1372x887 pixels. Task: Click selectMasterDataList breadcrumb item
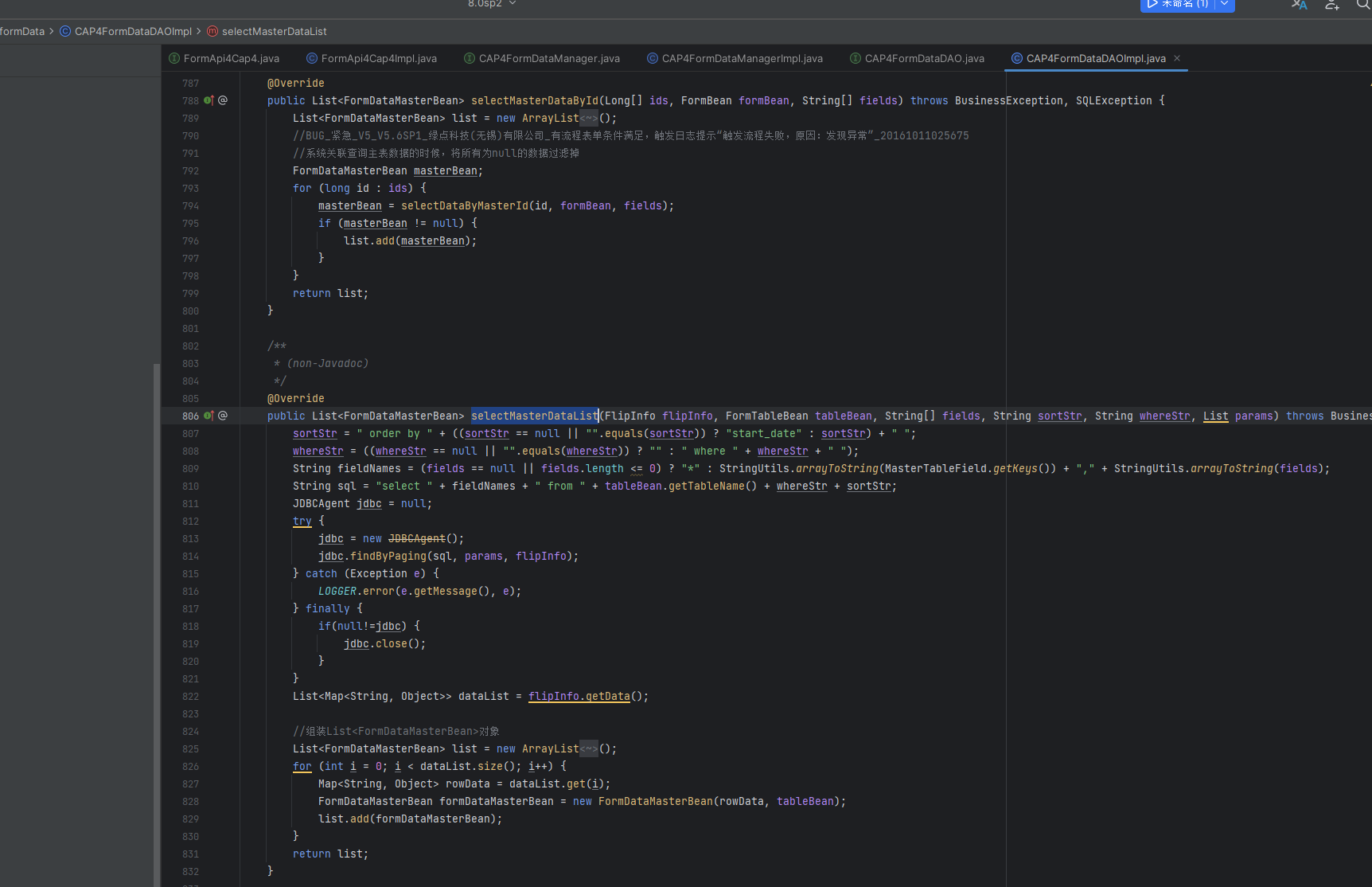(x=275, y=31)
